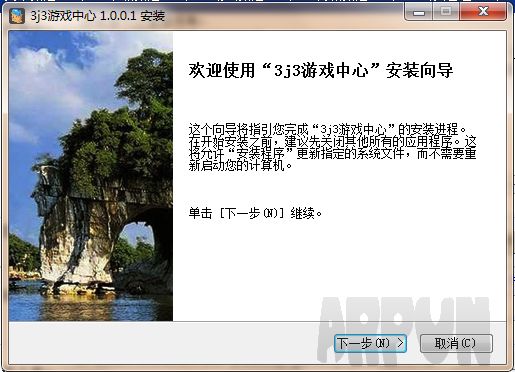This screenshot has height=372, width=515.
Task: Click the 3j3游戏中心 installer icon in title bar
Action: (17, 16)
